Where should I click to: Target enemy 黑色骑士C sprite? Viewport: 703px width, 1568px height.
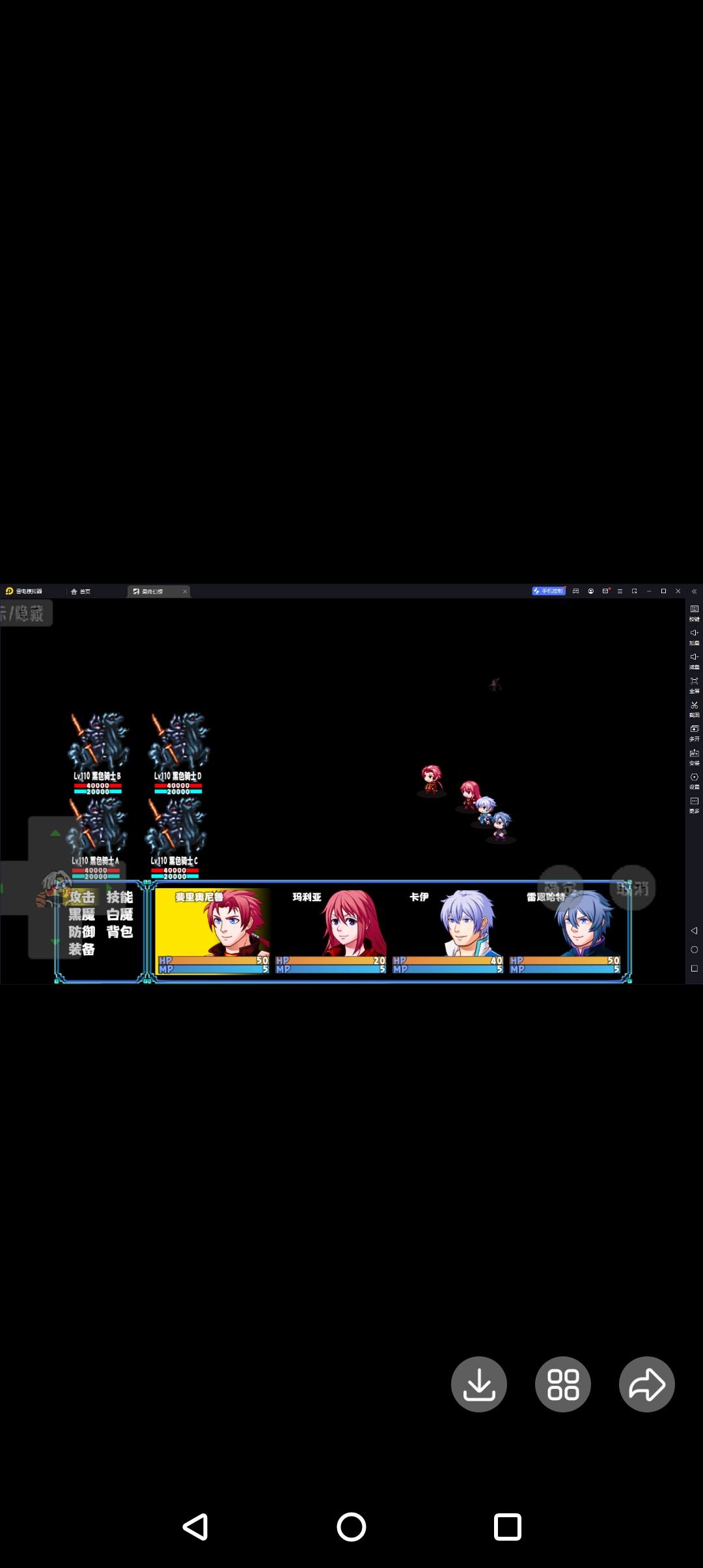point(176,826)
